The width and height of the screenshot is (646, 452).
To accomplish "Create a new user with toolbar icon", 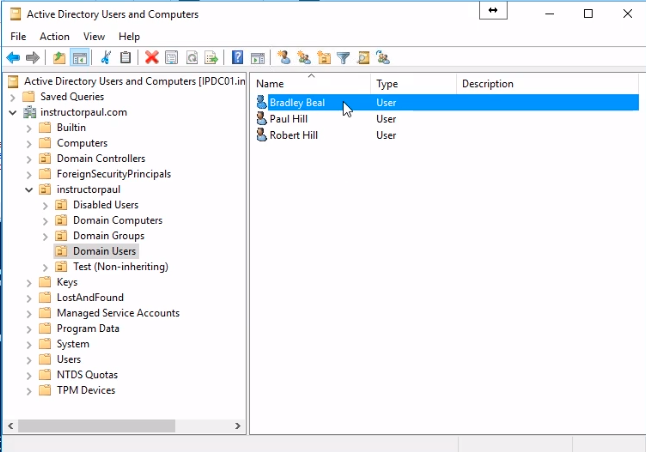I will pos(284,57).
